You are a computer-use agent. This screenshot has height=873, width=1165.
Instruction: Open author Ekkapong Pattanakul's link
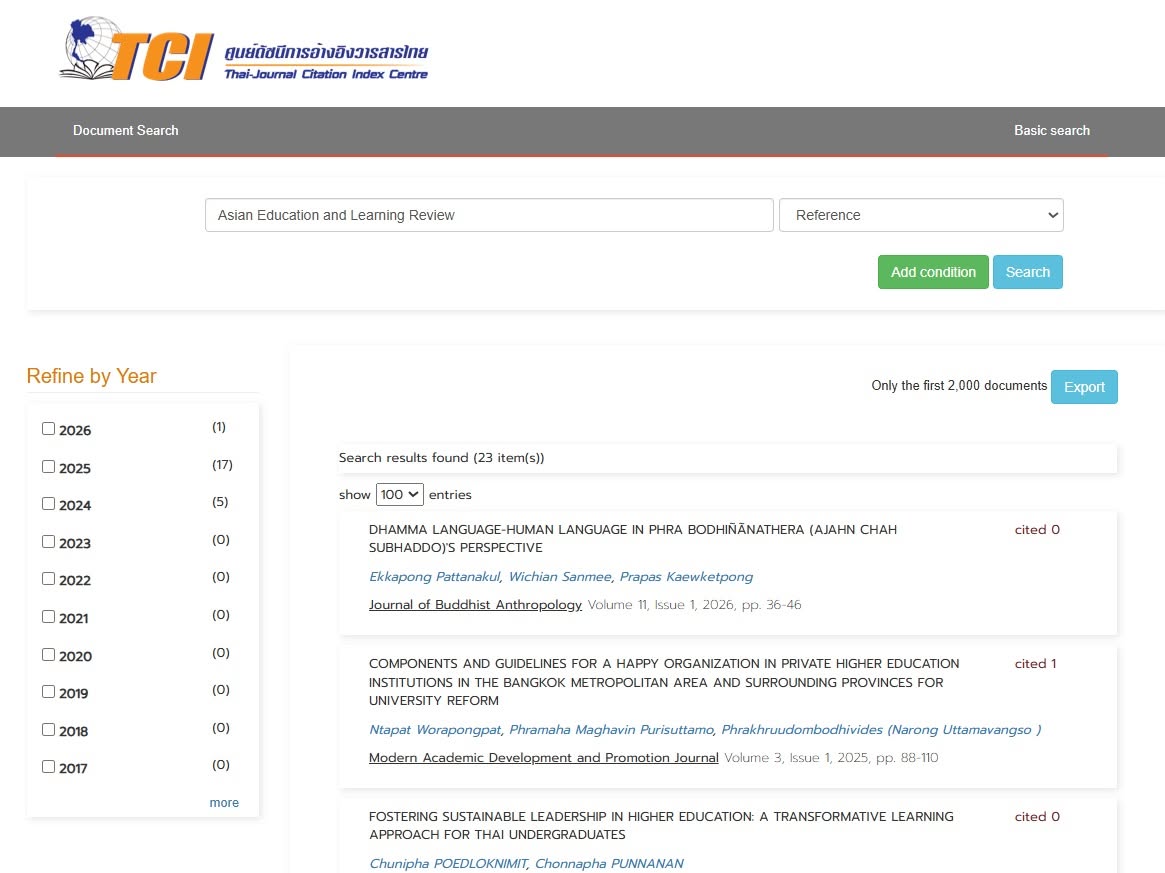tap(435, 577)
